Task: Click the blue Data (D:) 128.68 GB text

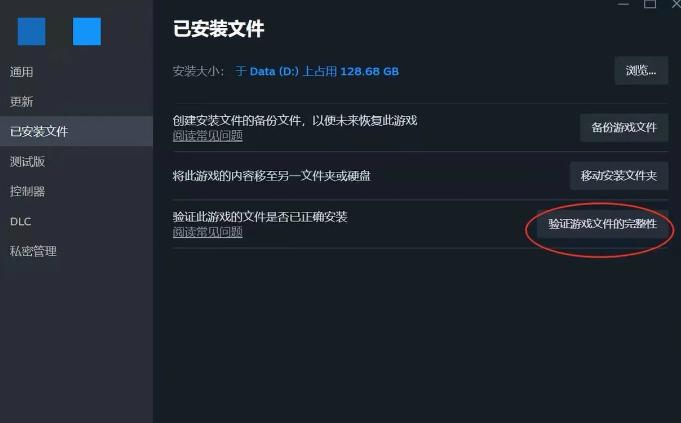Action: 317,71
